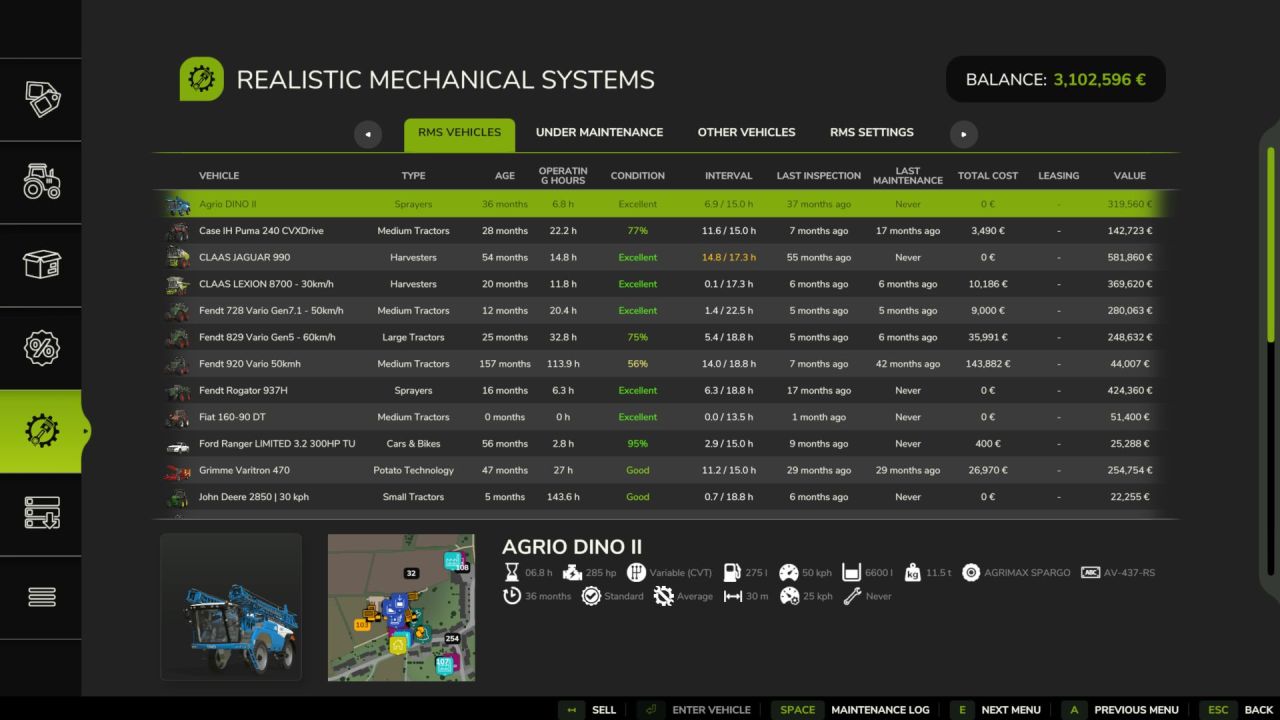Screen dimensions: 1280x720
Task: Open the hamburger menu sidebar icon
Action: pyautogui.click(x=41, y=597)
